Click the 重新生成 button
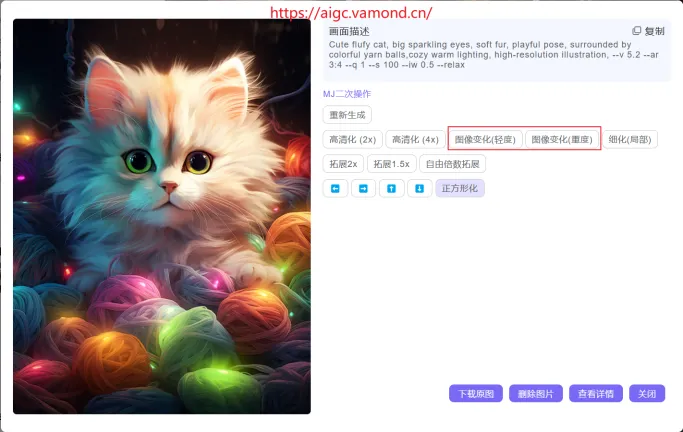The width and height of the screenshot is (683, 432). pos(347,115)
